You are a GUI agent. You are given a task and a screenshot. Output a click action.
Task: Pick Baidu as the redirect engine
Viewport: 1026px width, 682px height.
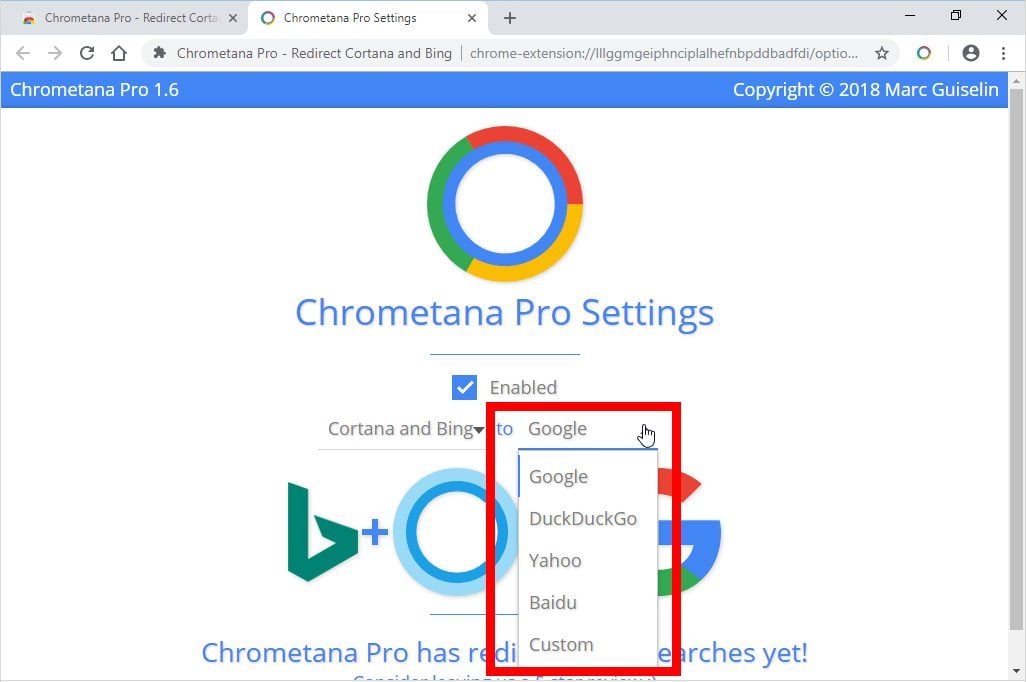[x=553, y=602]
